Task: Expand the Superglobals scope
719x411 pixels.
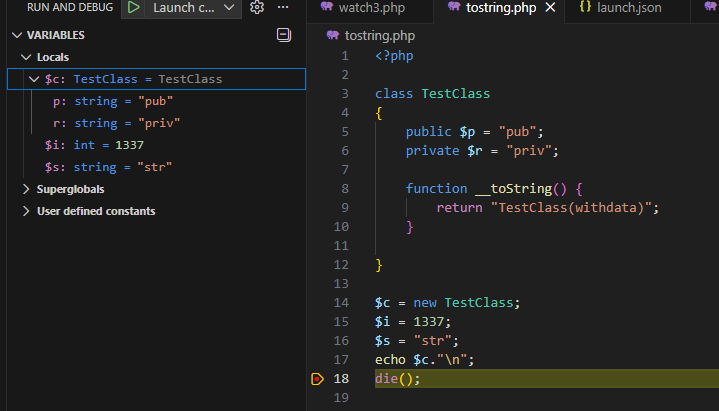Action: coord(27,189)
